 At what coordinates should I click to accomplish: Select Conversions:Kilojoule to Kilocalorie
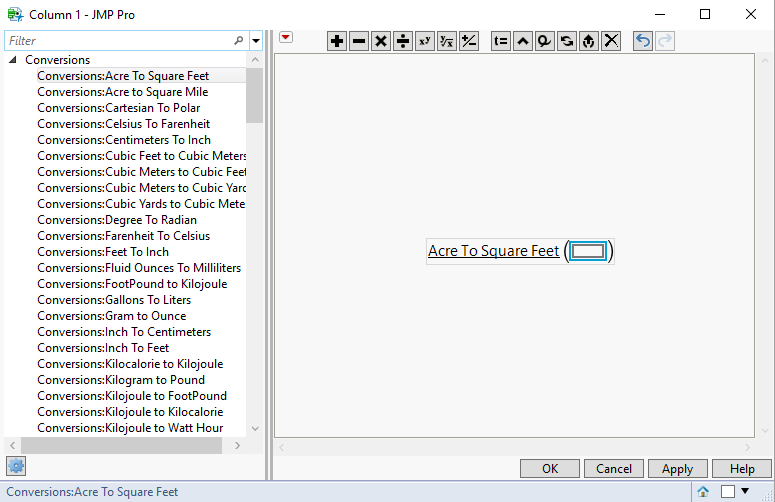pos(130,412)
